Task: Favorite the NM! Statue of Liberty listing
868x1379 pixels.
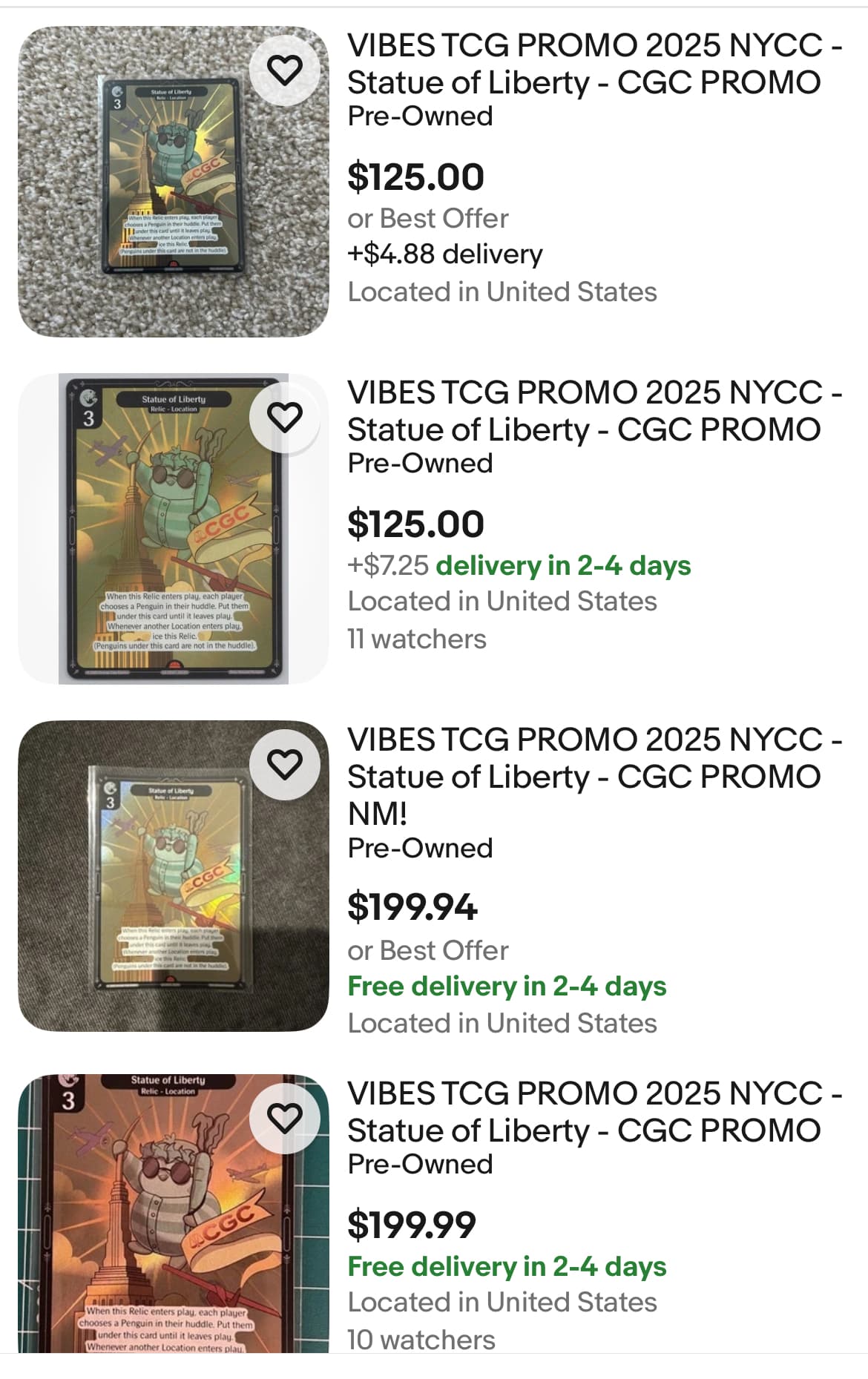Action: tap(285, 765)
